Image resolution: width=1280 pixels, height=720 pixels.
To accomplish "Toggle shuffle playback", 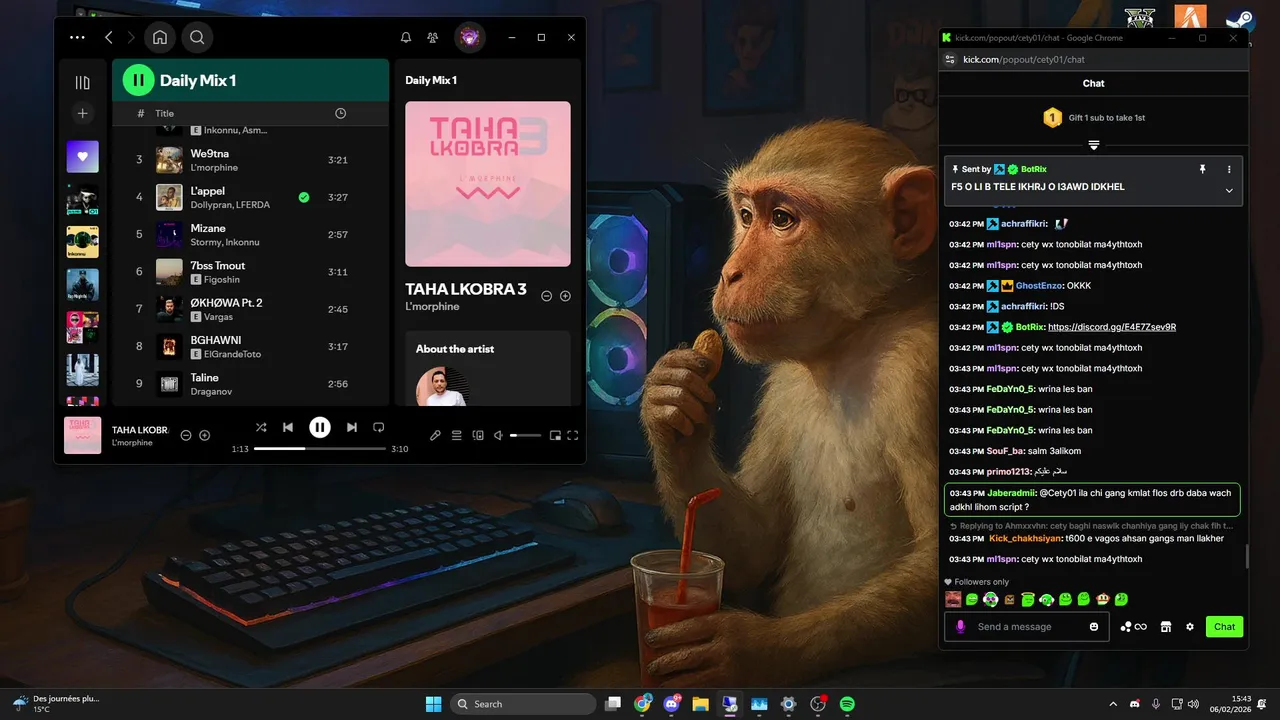I will [261, 427].
